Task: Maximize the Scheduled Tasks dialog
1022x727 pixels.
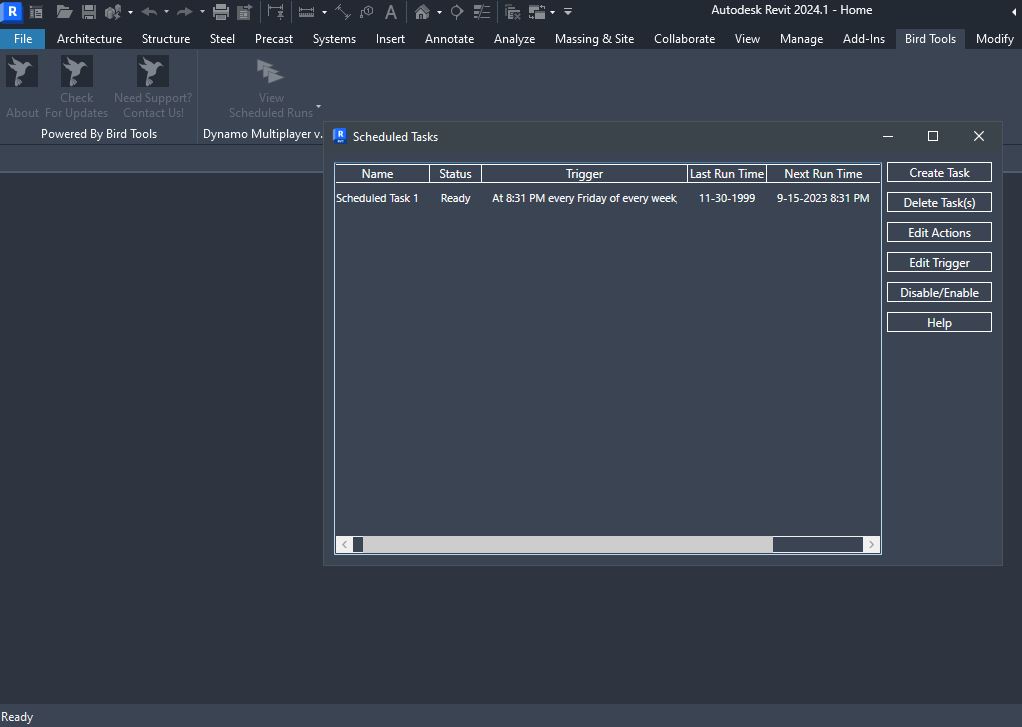Action: coord(933,136)
